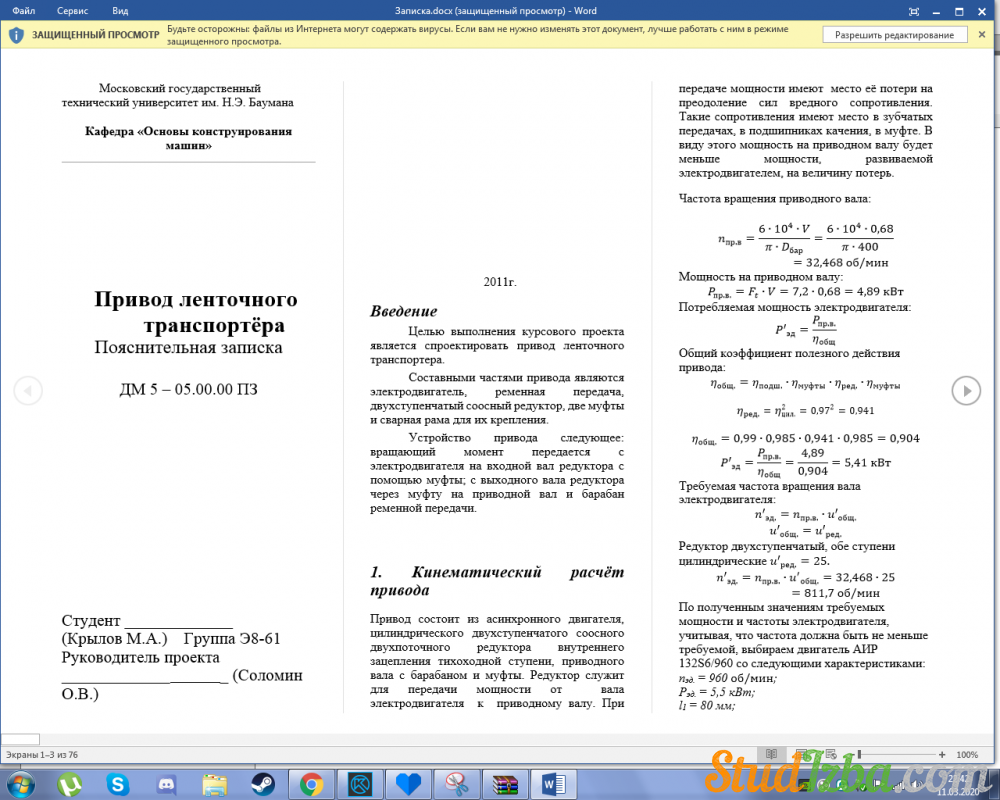Switch to WinRAR on the taskbar
Image resolution: width=1000 pixels, height=800 pixels.
point(506,784)
